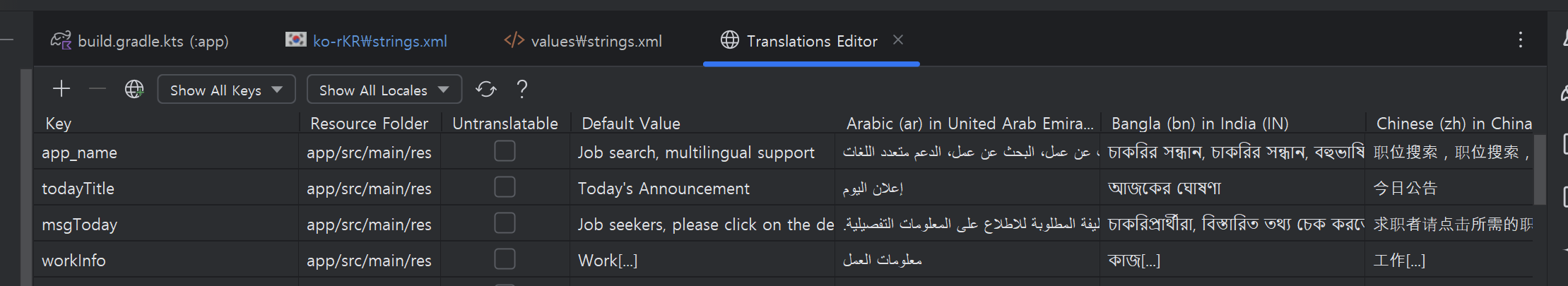Expand the Show All Locales dropdown
The image size is (1568, 286).
(384, 90)
